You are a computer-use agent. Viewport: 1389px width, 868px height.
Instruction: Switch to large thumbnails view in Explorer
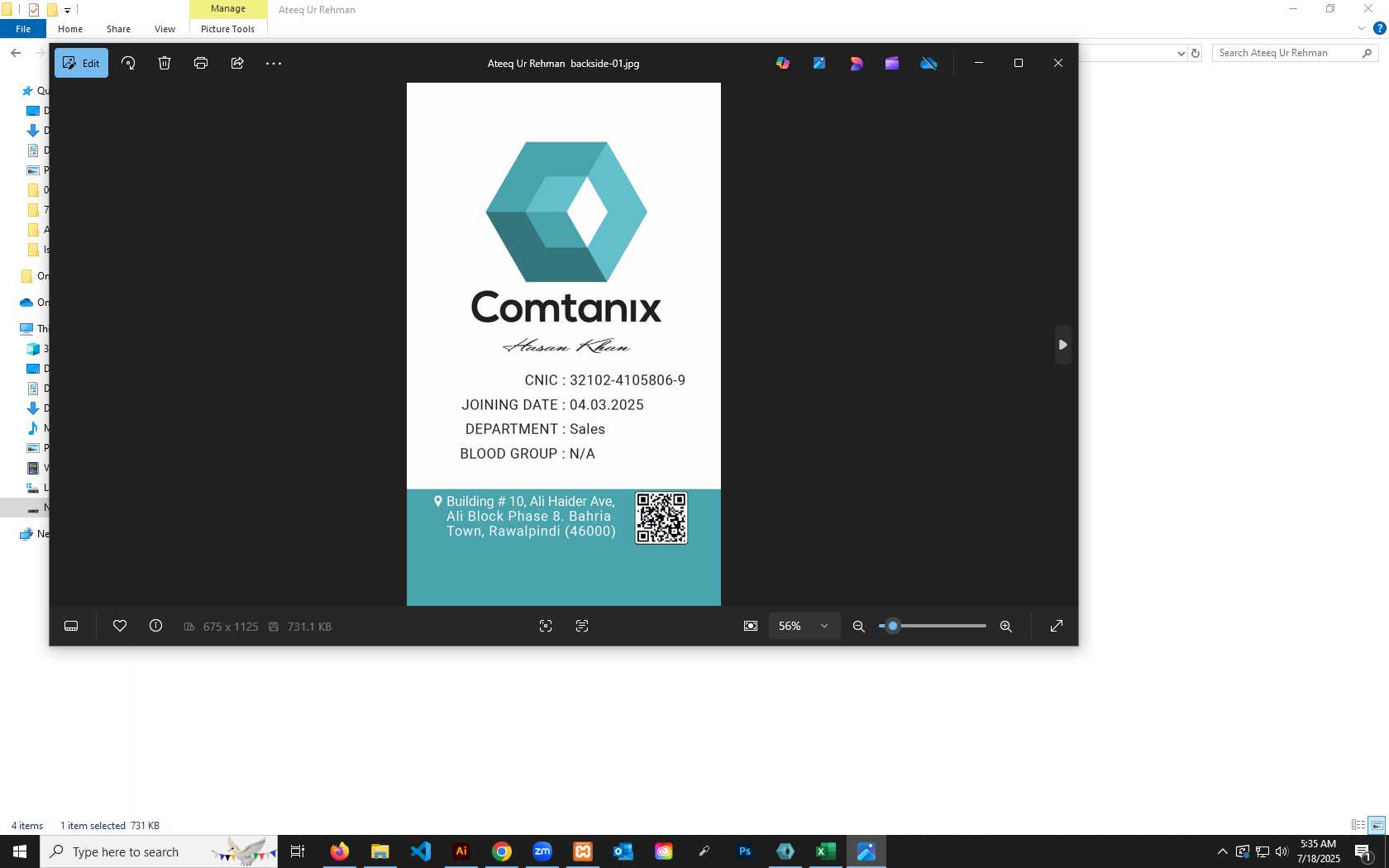click(1377, 825)
